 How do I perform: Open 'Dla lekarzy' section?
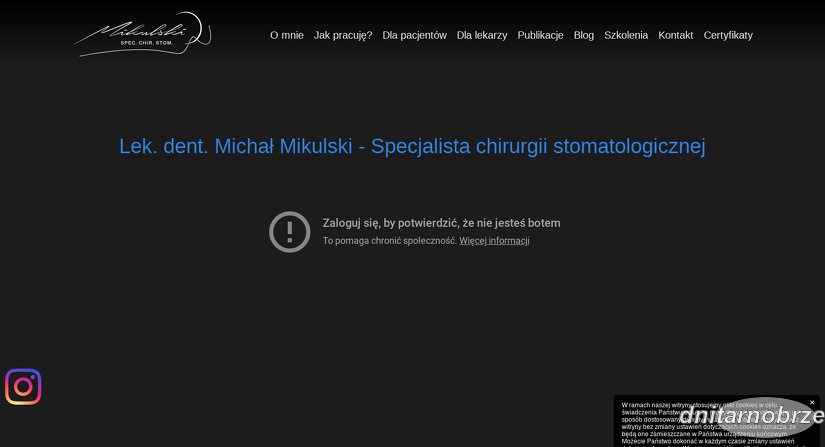[x=482, y=35]
